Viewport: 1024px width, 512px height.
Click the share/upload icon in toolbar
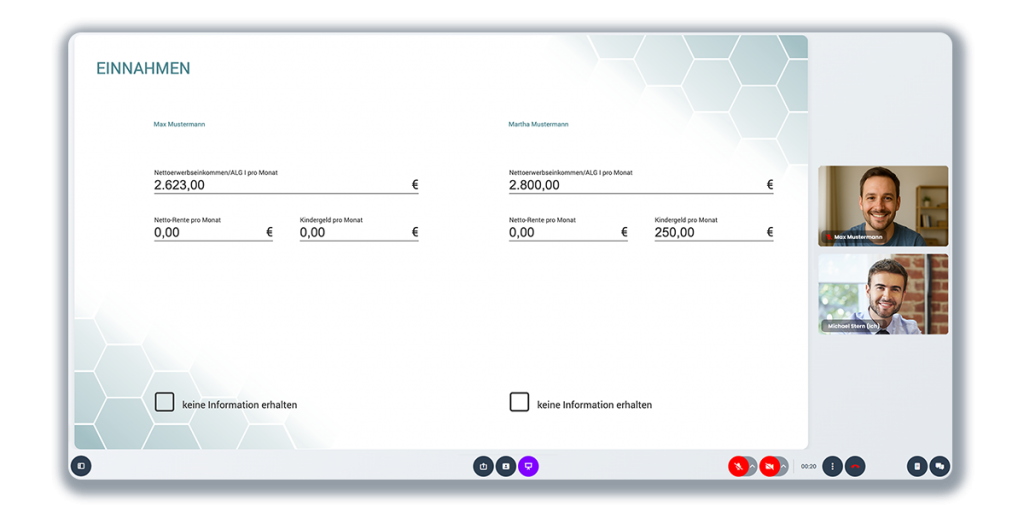tap(483, 466)
